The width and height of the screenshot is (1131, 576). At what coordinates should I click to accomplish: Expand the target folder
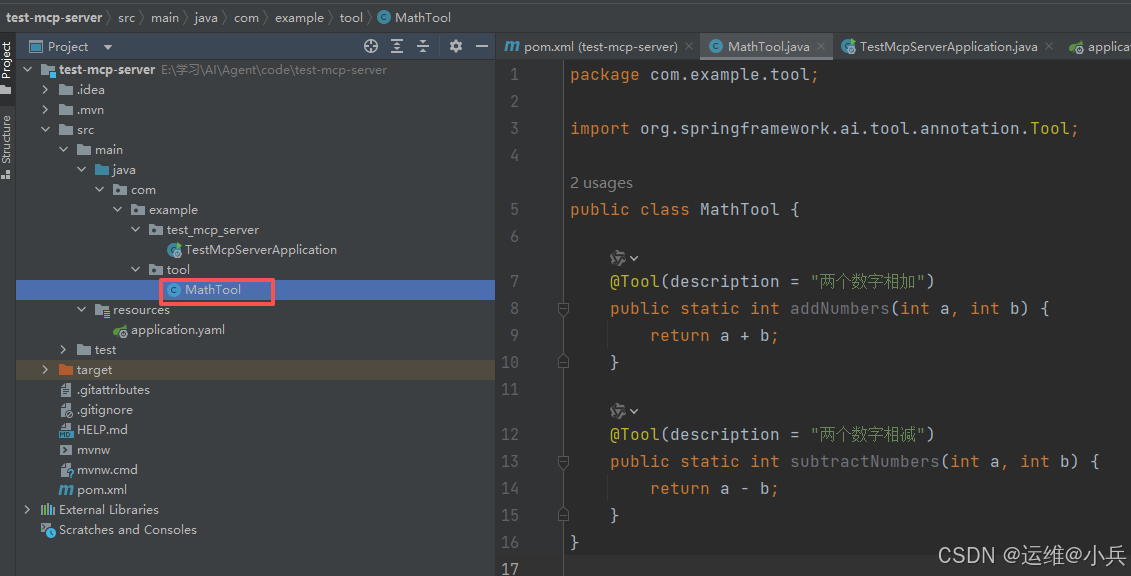pos(45,370)
